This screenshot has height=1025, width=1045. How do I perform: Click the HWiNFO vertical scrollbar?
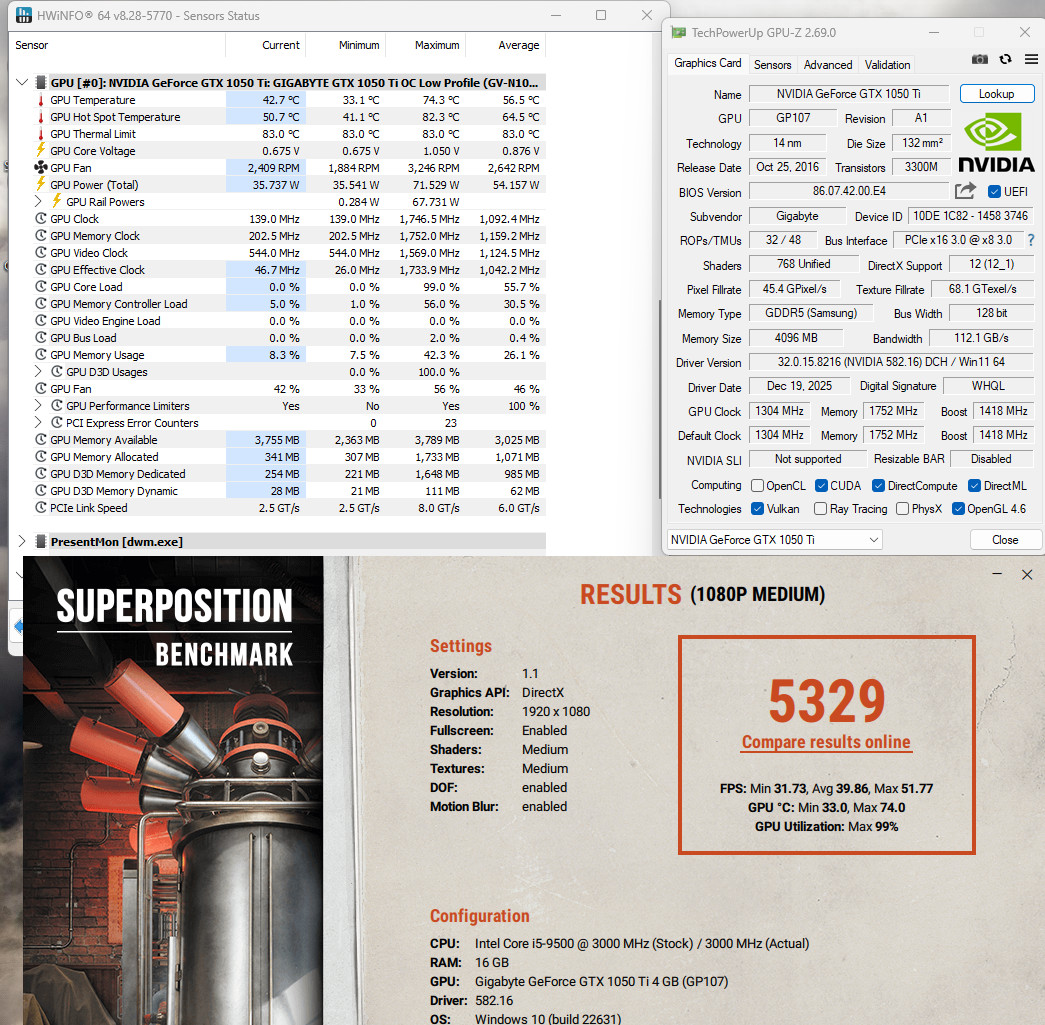tap(659, 400)
